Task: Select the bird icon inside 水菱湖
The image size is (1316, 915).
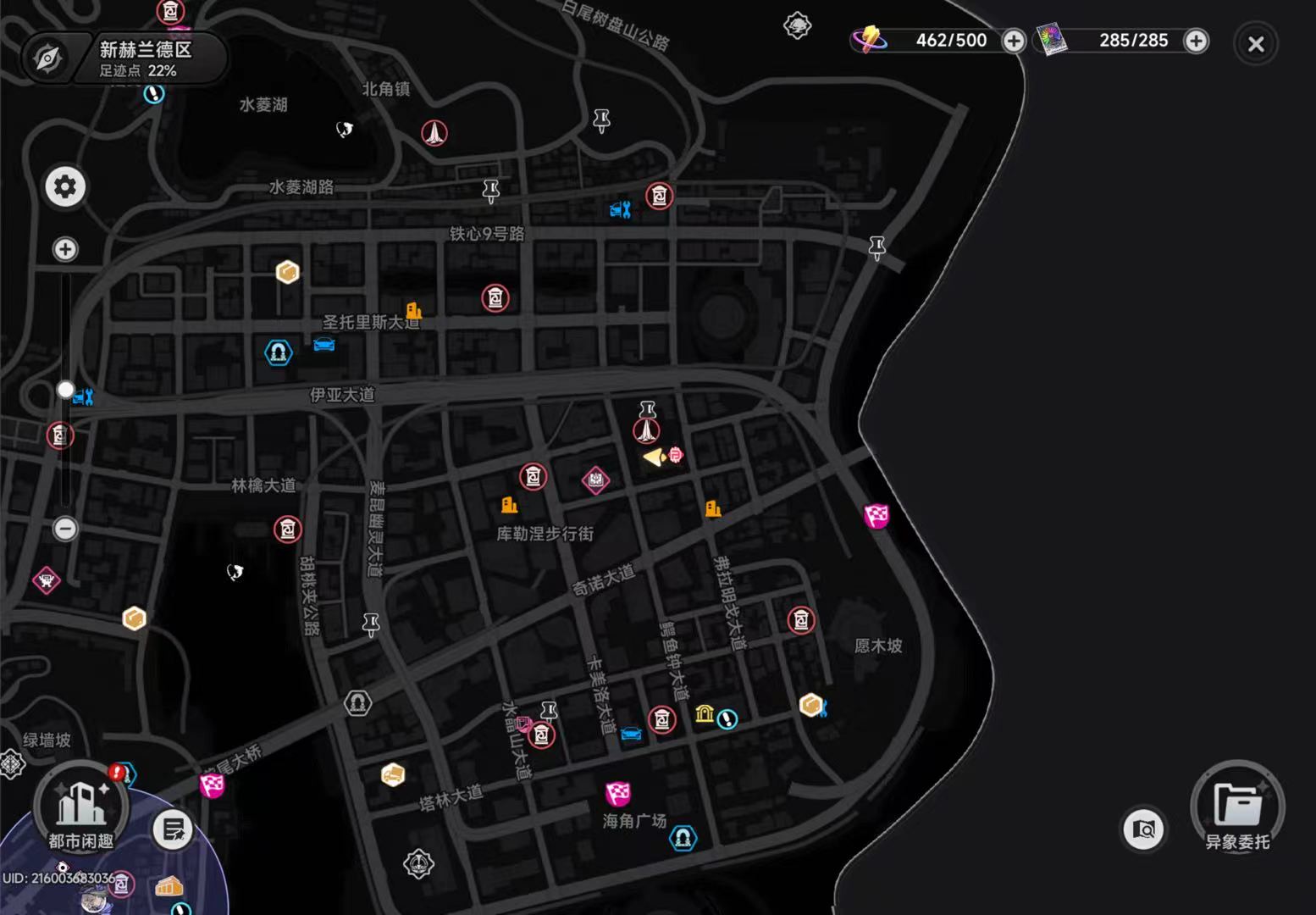Action: coord(344,129)
